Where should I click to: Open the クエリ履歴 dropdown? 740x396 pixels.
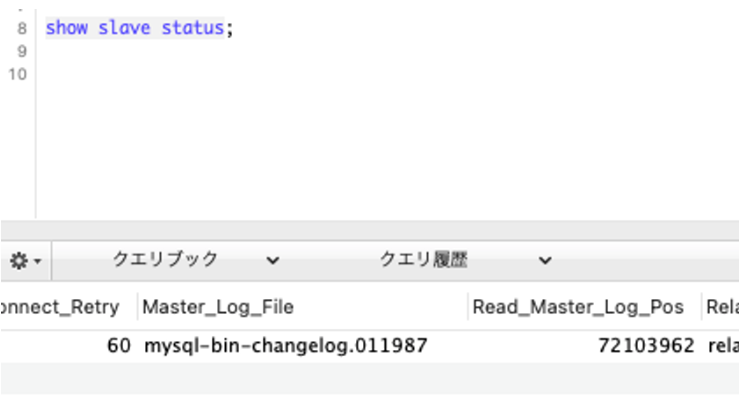pos(465,260)
